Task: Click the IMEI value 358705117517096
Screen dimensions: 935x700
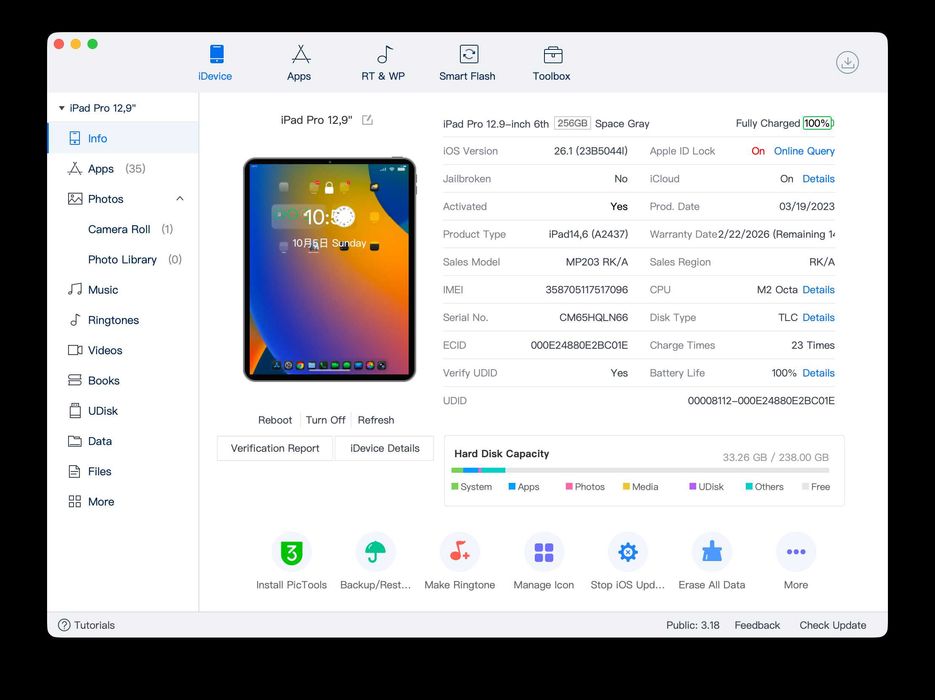Action: (x=586, y=290)
